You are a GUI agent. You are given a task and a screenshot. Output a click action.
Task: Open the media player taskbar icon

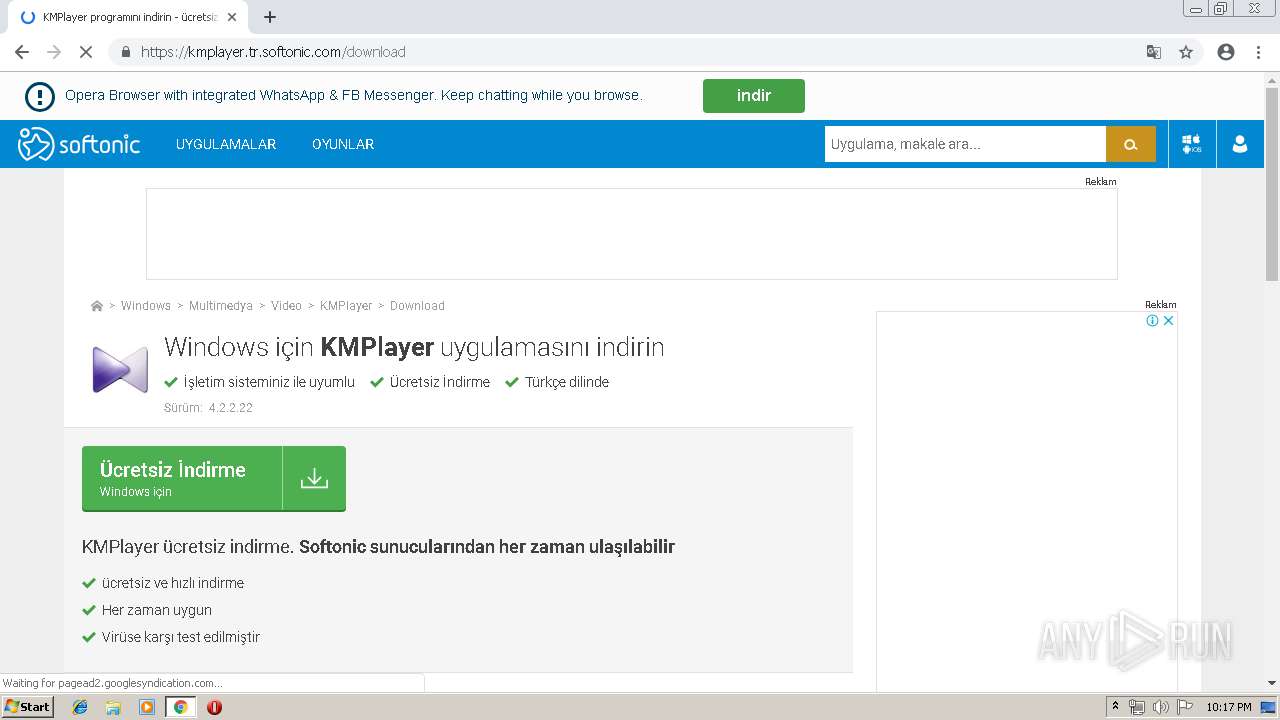pos(147,707)
